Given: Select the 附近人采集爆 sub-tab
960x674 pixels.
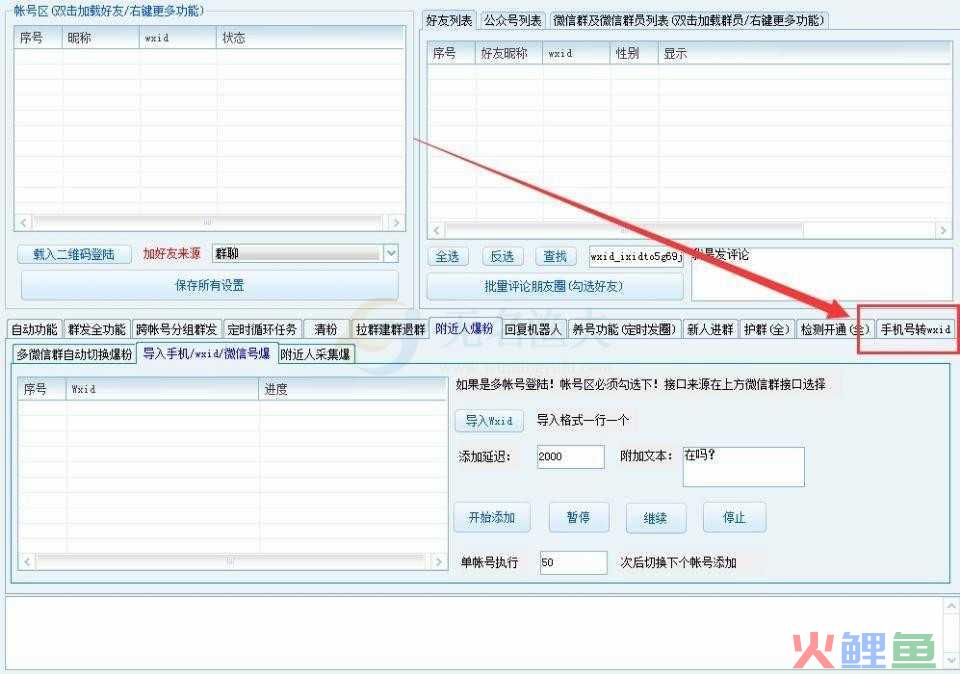Looking at the screenshot, I should click(315, 354).
